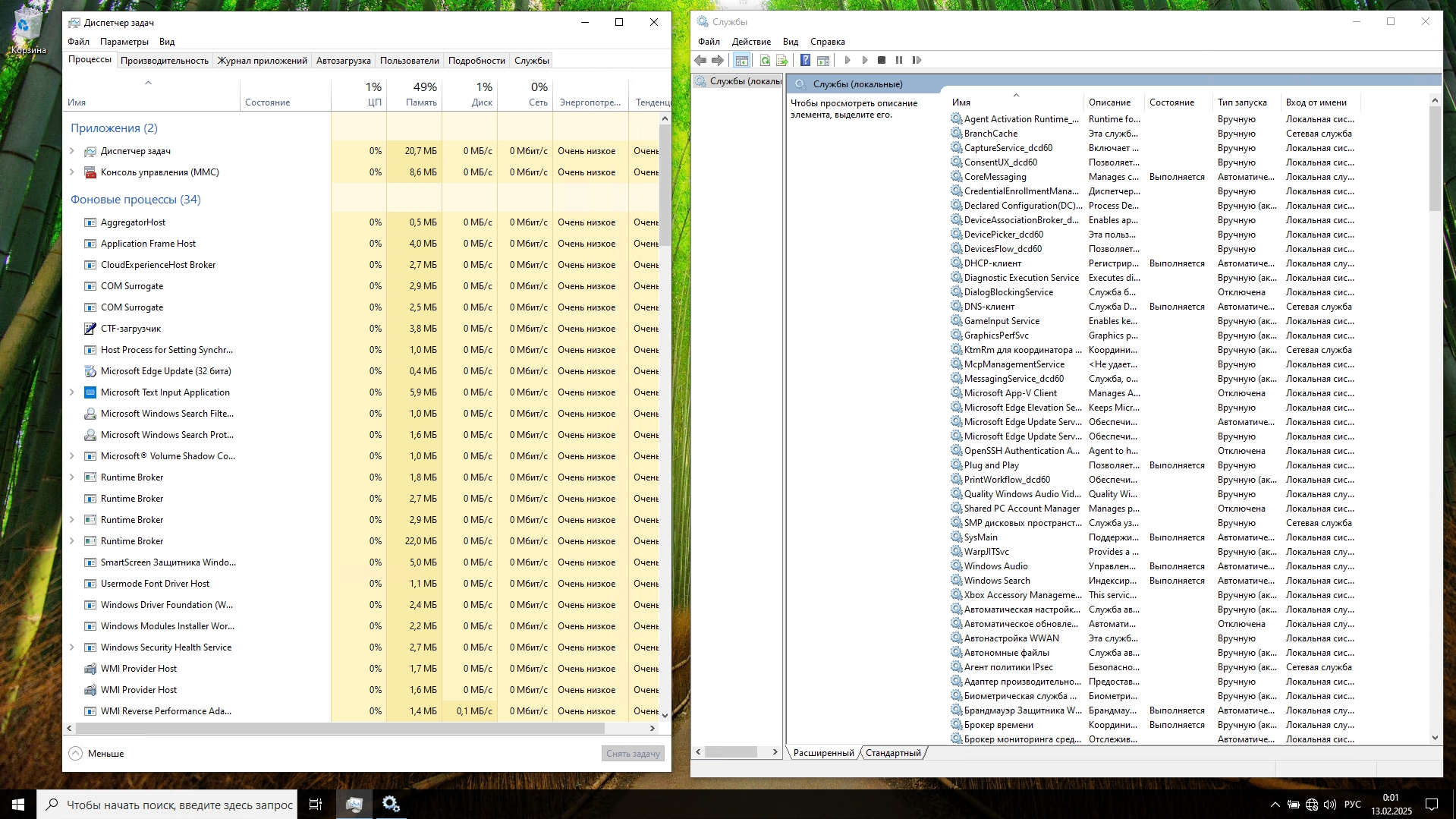
Task: Sort services by Тип запуска column
Action: pyautogui.click(x=1247, y=102)
